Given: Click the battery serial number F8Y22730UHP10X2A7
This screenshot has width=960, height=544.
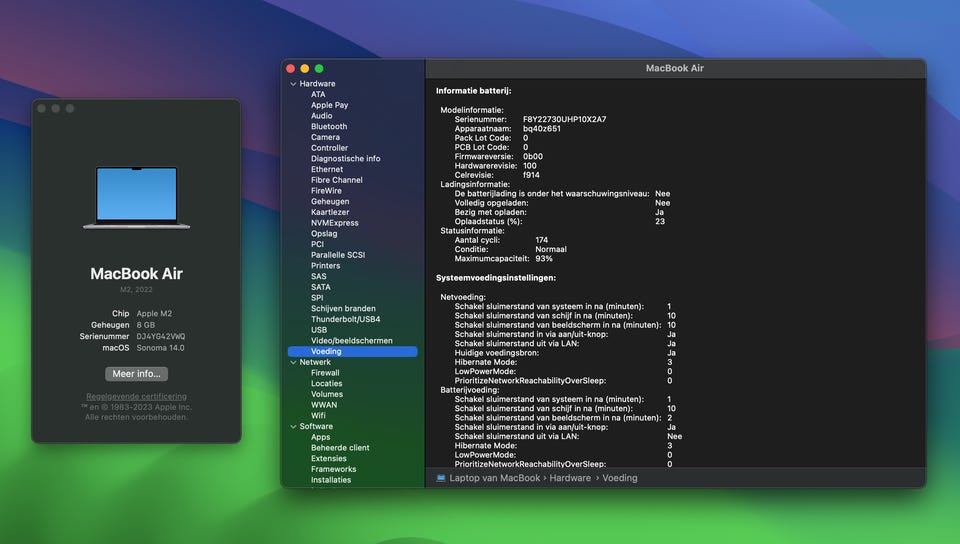Looking at the screenshot, I should pyautogui.click(x=564, y=119).
